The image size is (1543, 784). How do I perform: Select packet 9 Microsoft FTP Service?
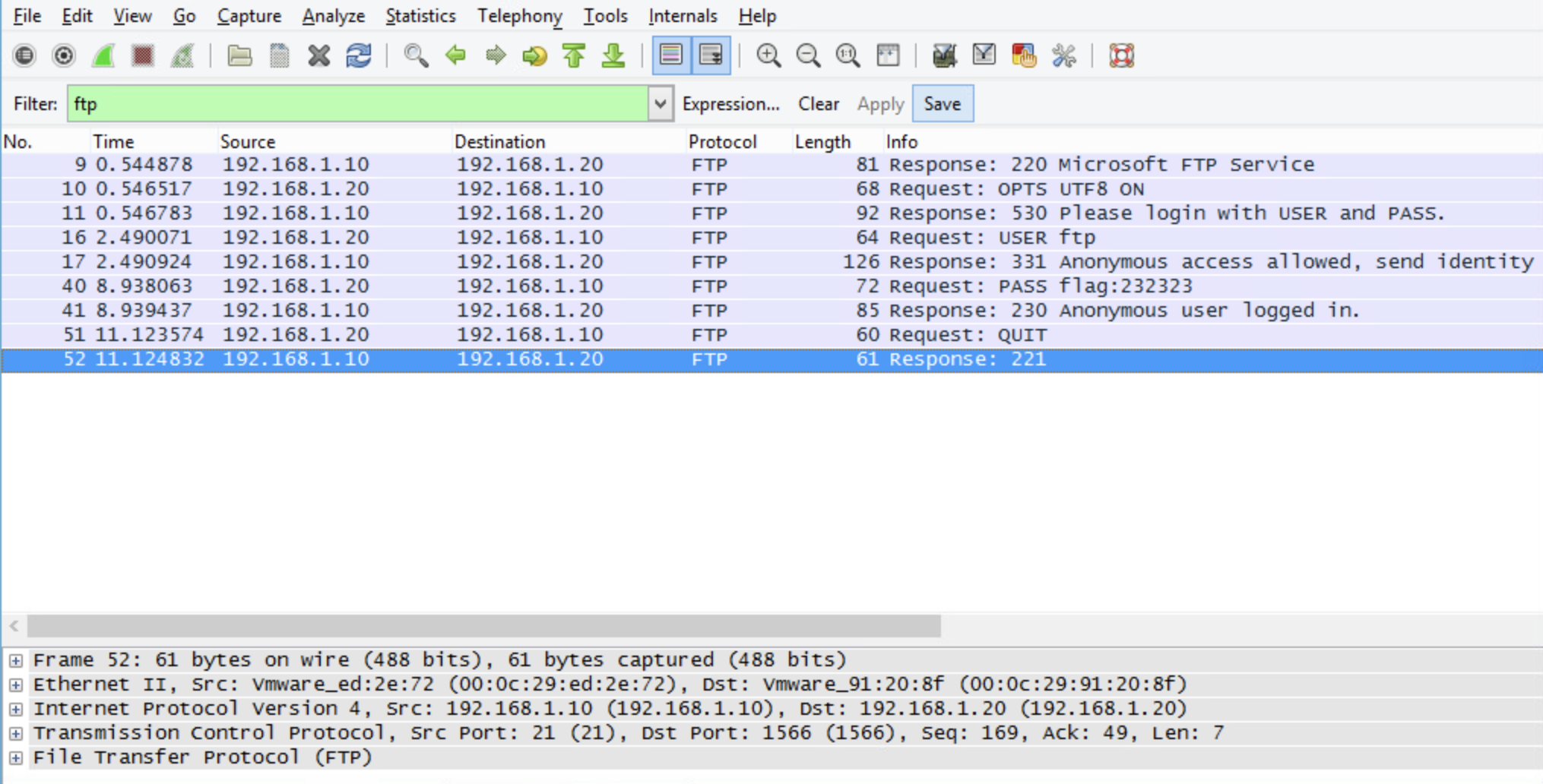pos(771,165)
